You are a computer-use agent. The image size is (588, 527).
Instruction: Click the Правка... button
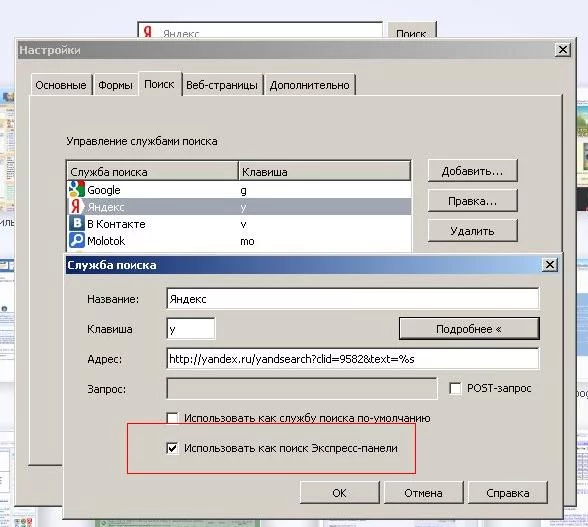coord(472,201)
